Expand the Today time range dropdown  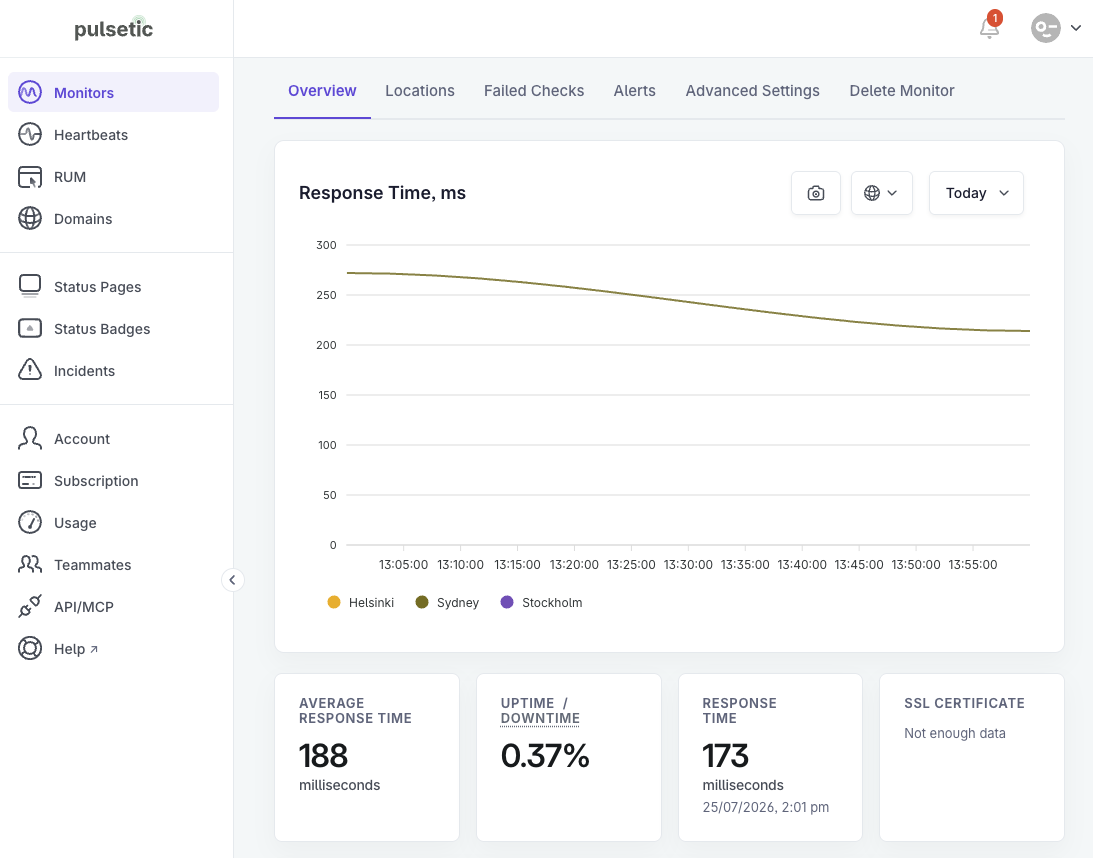(976, 193)
